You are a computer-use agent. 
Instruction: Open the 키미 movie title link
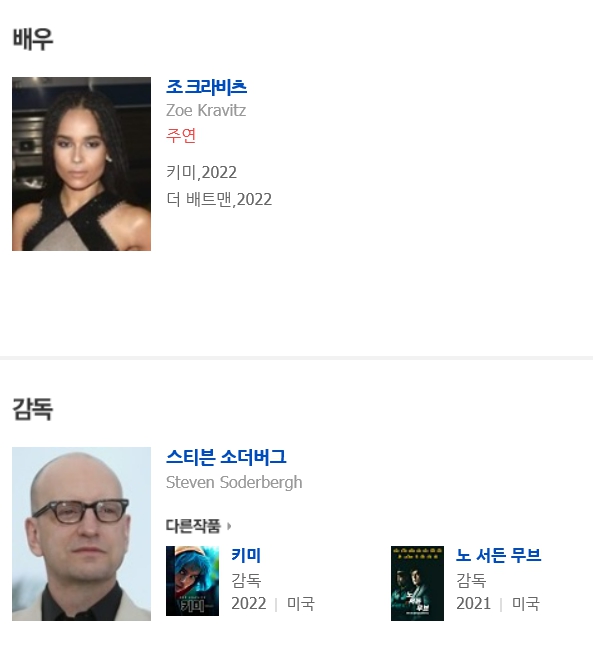246,555
